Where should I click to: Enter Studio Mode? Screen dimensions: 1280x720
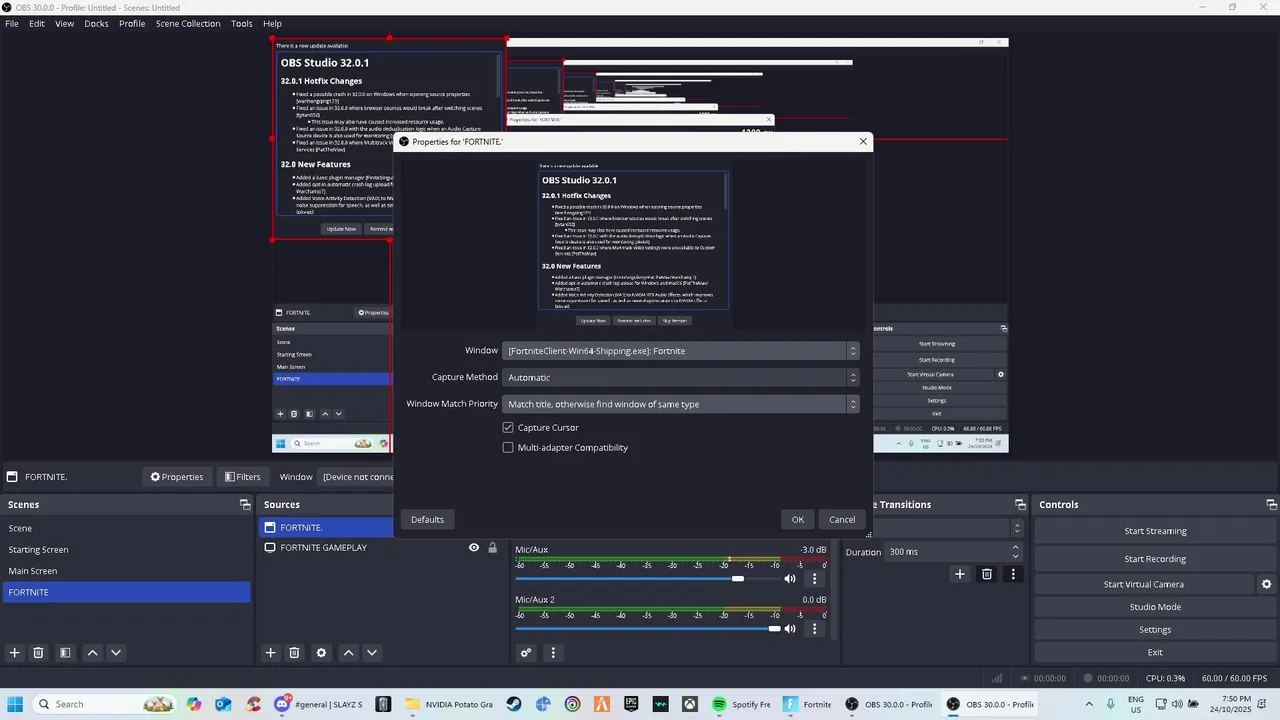[1155, 607]
